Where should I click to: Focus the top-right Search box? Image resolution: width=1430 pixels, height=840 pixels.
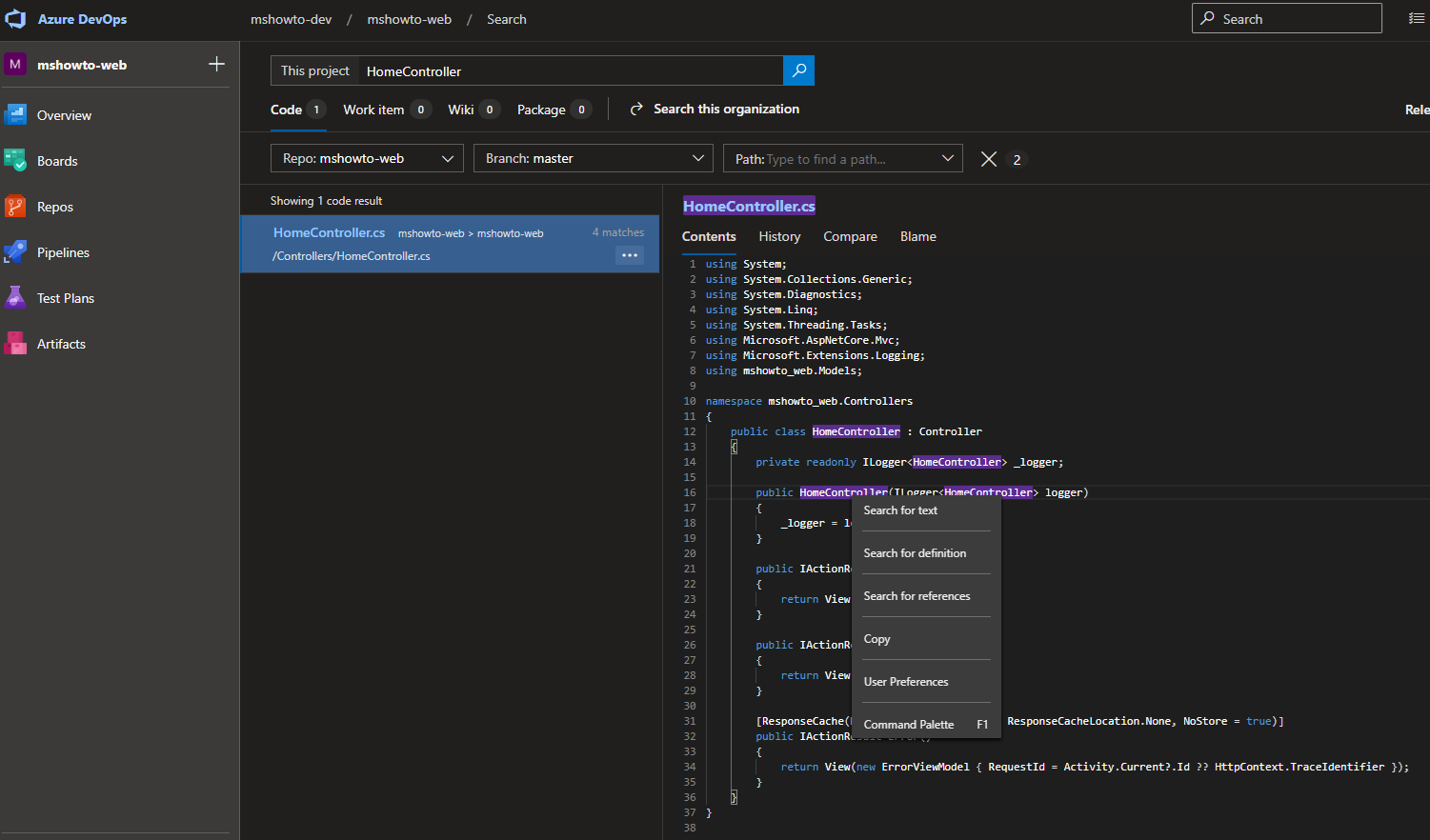tap(1287, 18)
